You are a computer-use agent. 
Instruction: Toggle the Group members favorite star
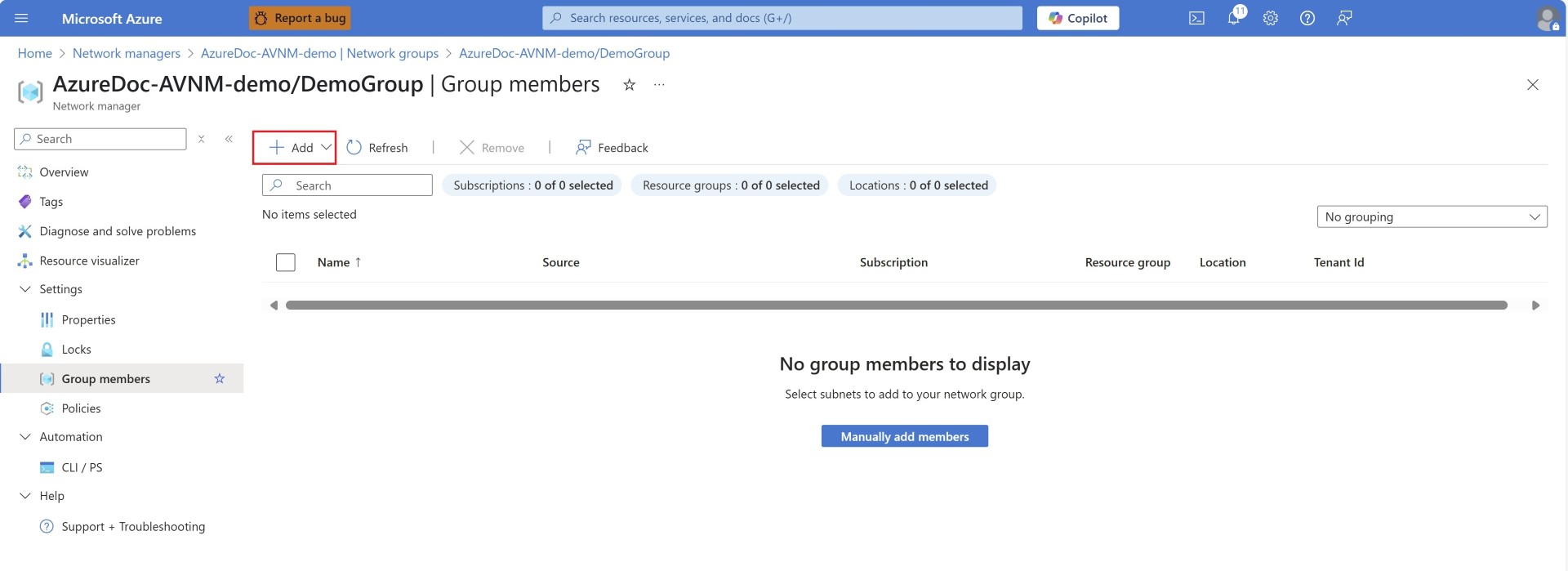219,378
